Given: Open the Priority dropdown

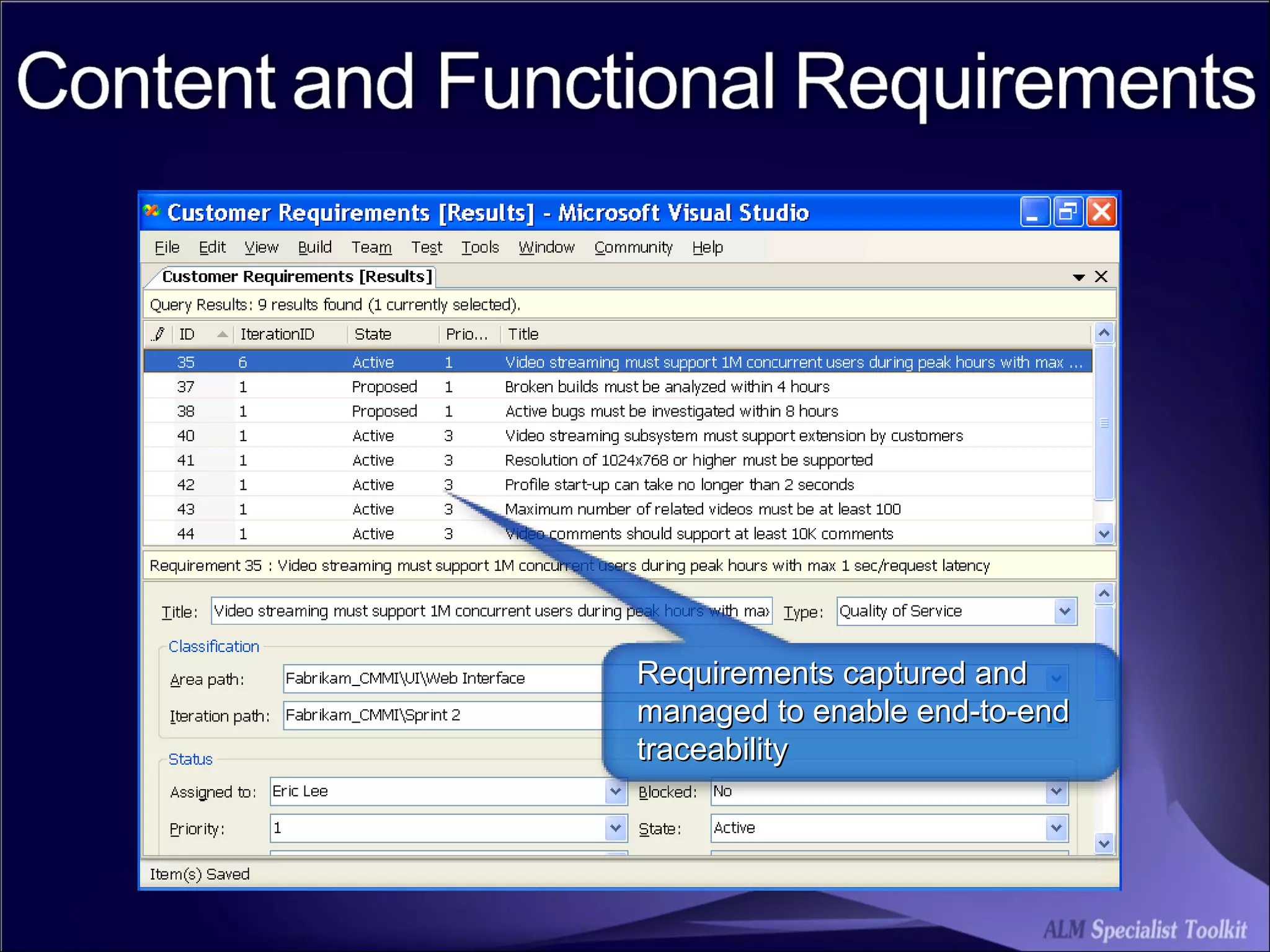Looking at the screenshot, I should click(615, 828).
